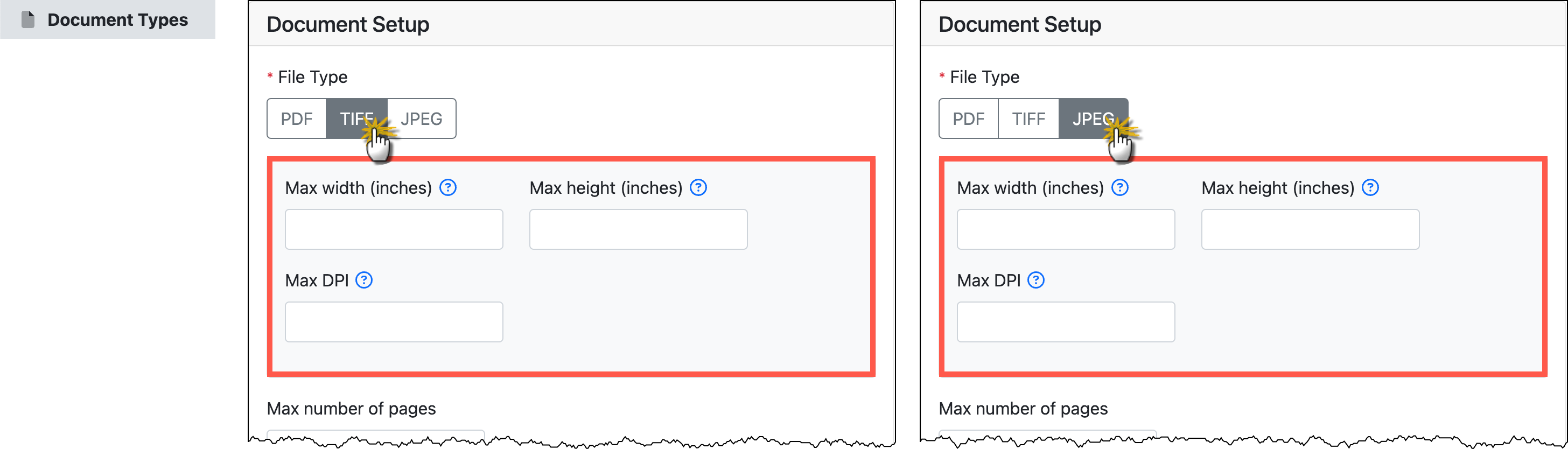Select PDF file type in left panel

297,118
